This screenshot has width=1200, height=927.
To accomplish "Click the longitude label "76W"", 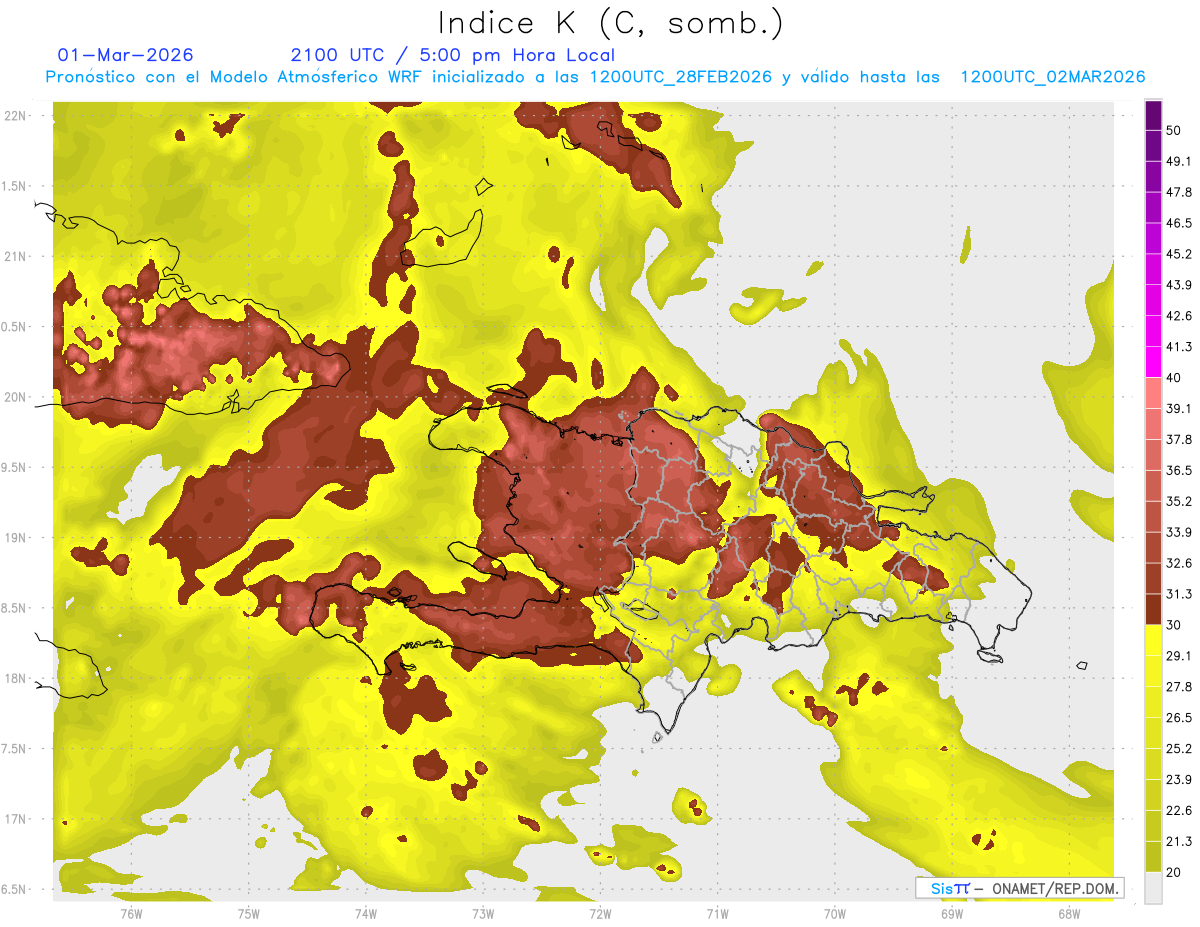I will pos(131,913).
